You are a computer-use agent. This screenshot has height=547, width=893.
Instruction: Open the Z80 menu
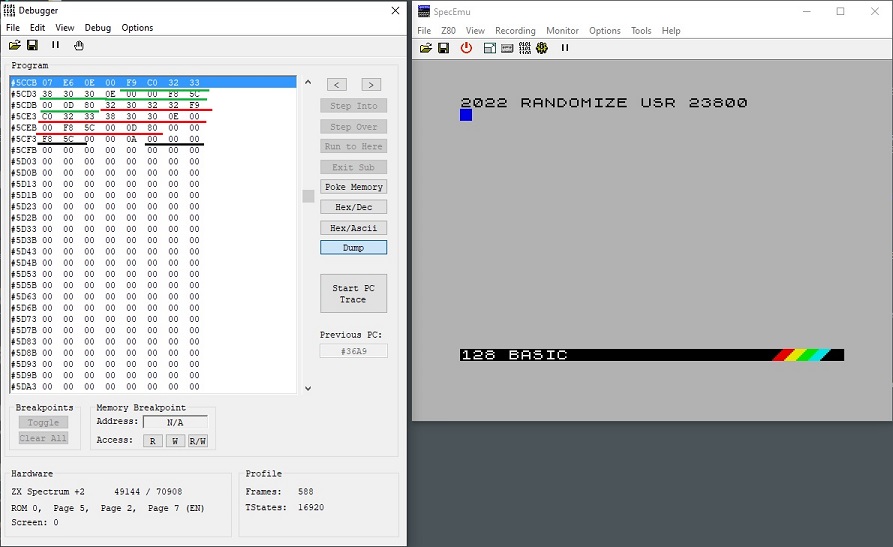448,31
